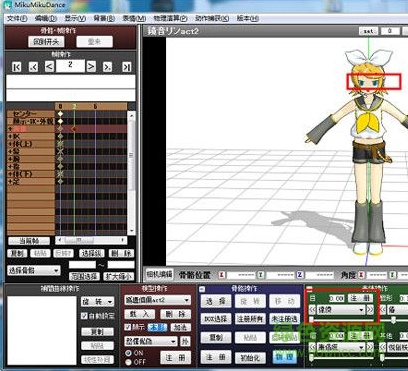Open the eye morph dropdown
The image size is (408, 371).
341,310
